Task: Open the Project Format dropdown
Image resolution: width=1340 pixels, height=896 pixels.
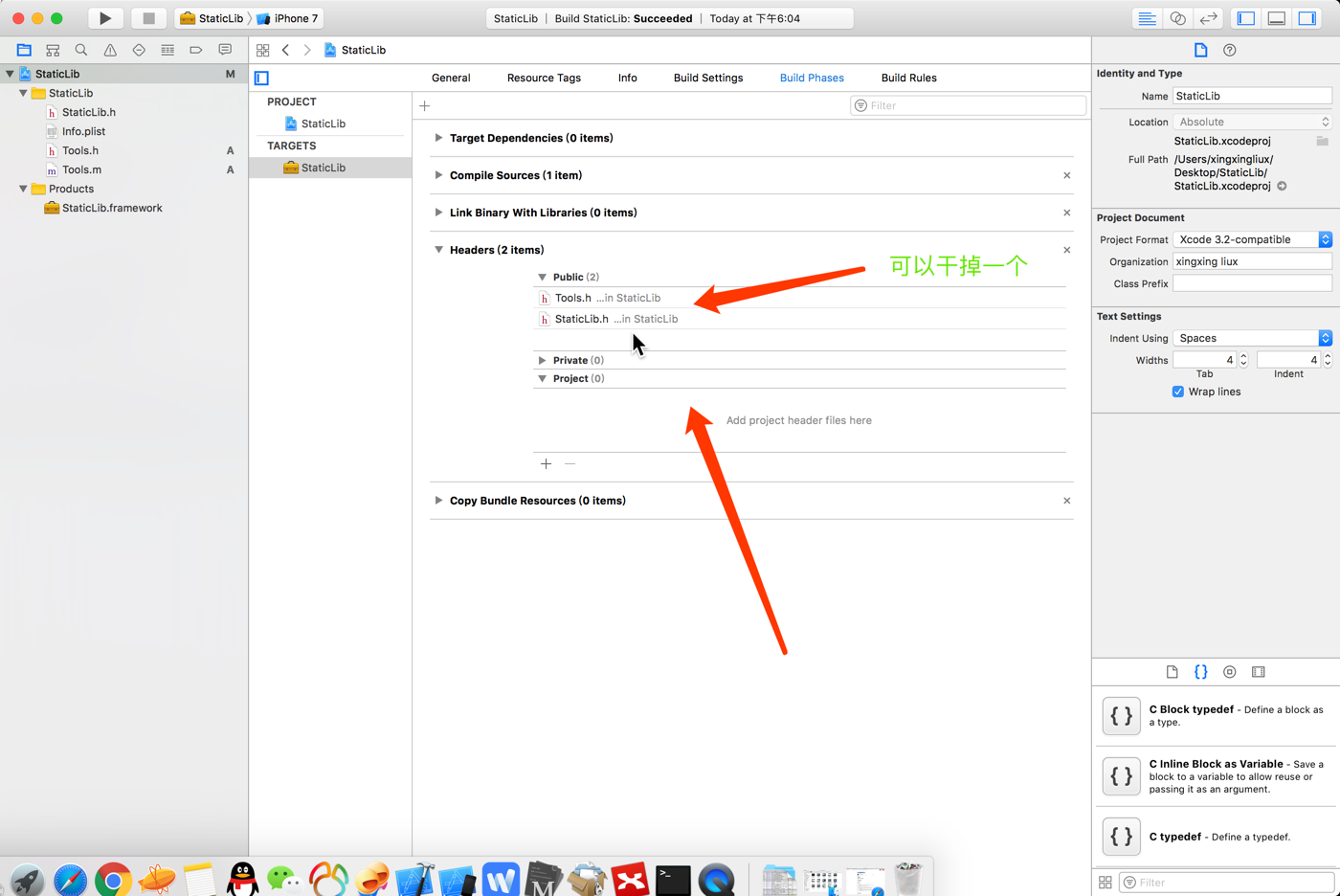Action: [1252, 239]
